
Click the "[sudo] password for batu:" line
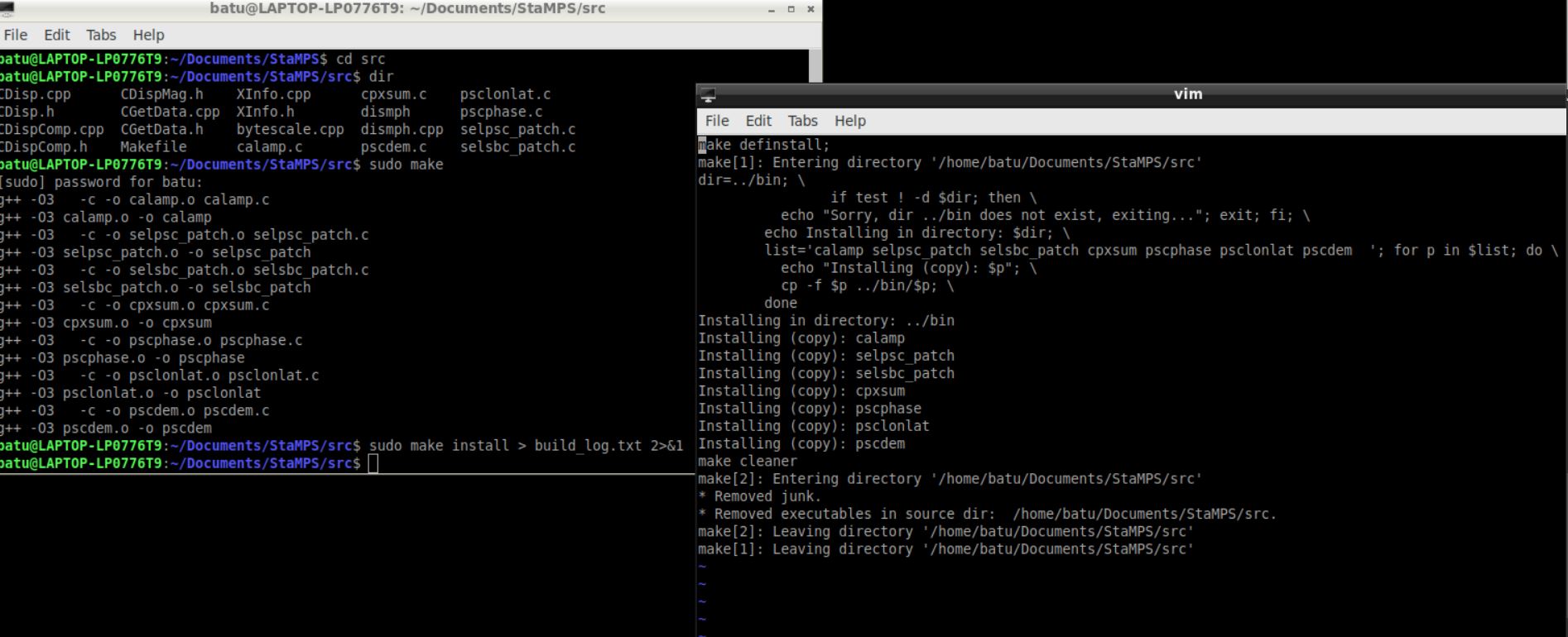(x=101, y=182)
